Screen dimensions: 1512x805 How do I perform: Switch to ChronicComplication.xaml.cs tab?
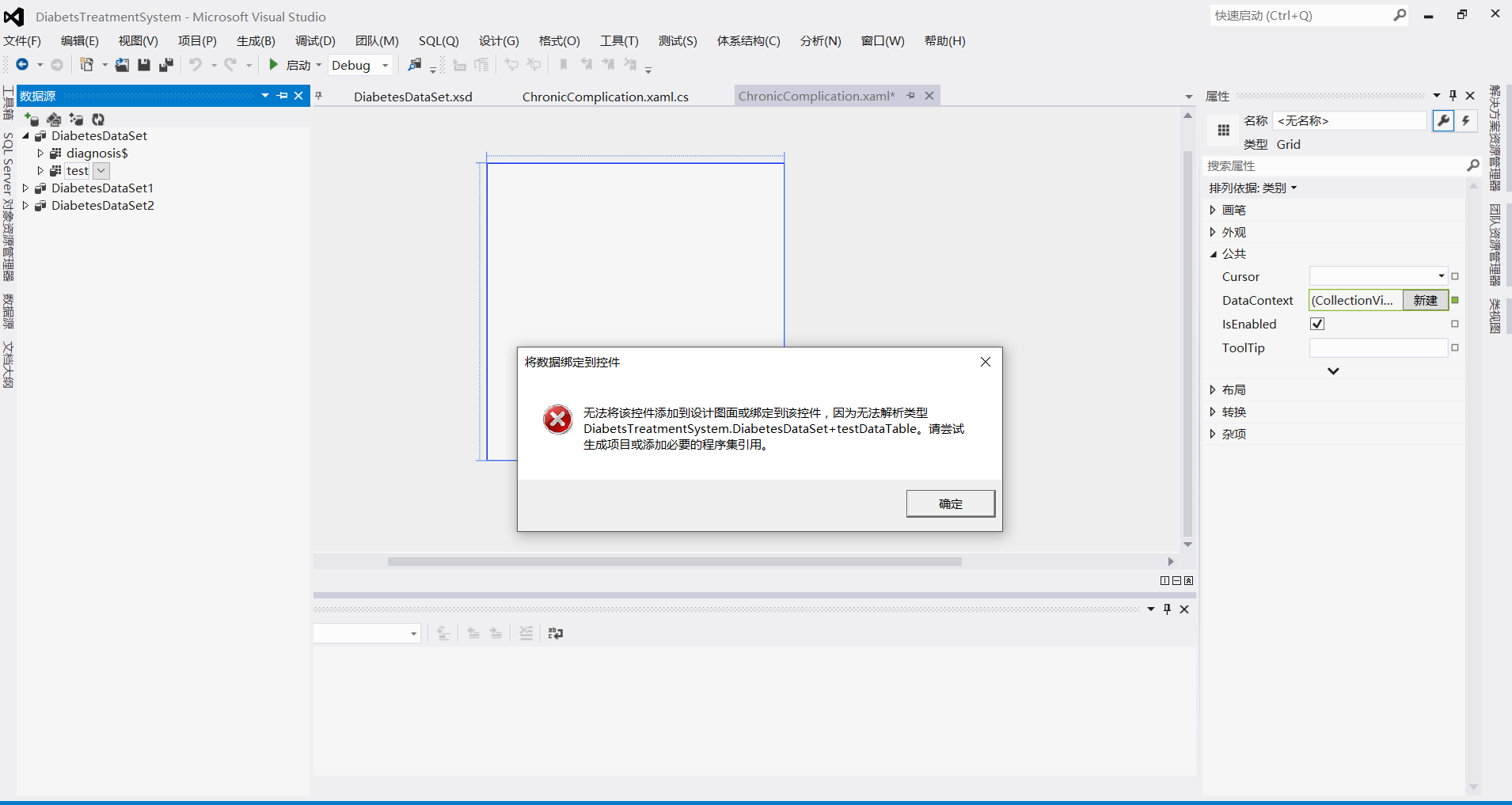(x=606, y=97)
